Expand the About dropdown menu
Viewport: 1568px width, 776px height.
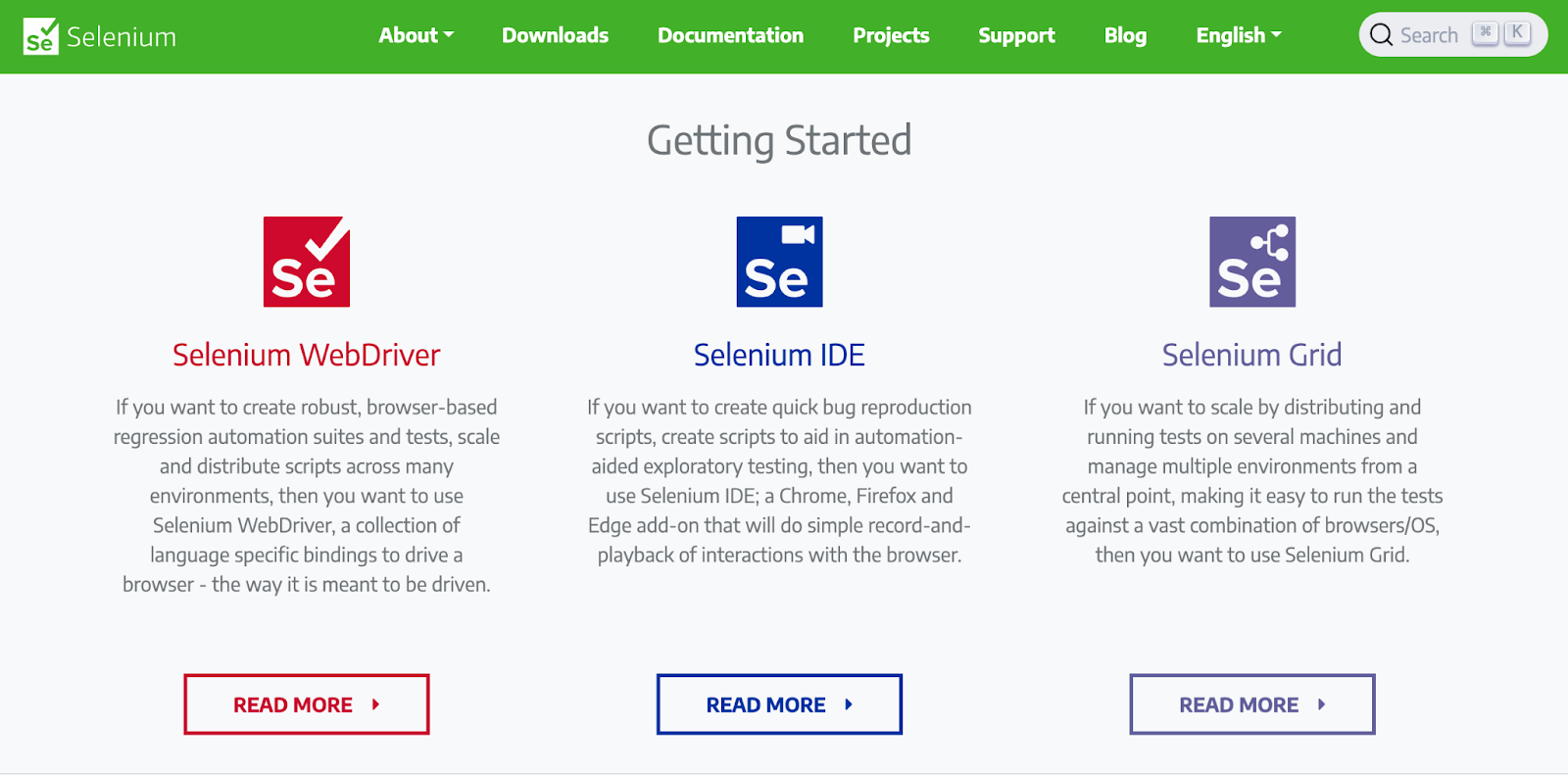click(416, 35)
